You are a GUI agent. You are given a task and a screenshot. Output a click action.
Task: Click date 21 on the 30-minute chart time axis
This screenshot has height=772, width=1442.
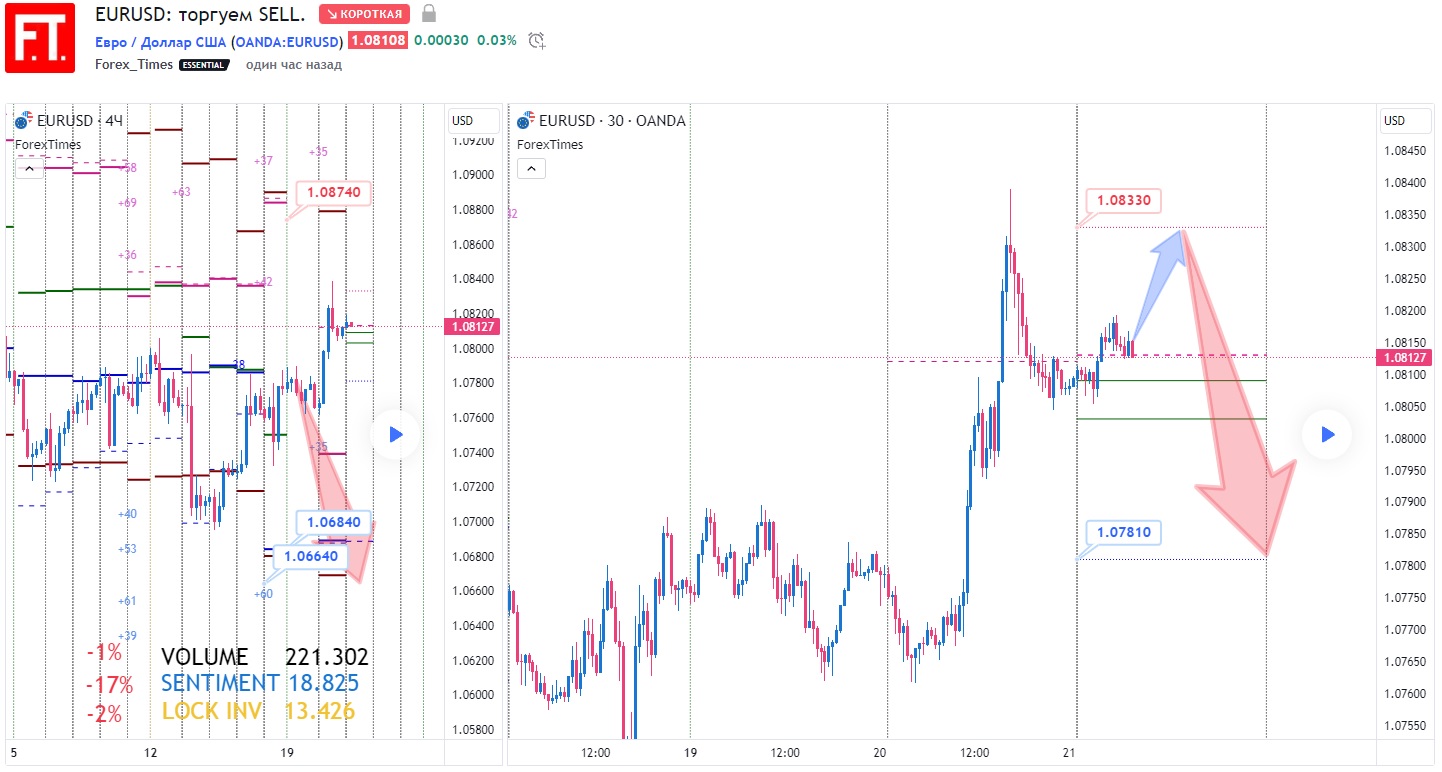(1069, 752)
